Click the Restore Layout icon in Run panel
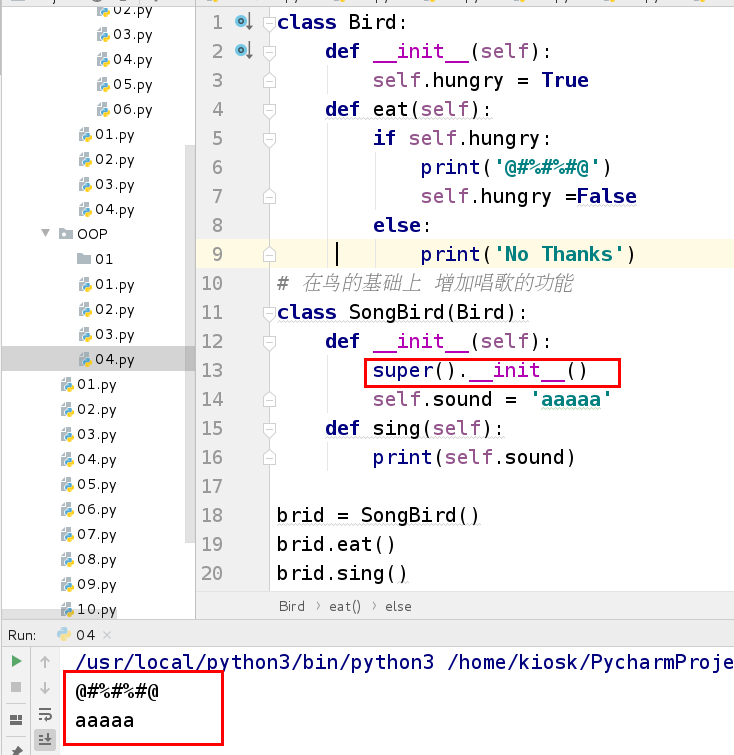This screenshot has width=734, height=755. (16, 719)
